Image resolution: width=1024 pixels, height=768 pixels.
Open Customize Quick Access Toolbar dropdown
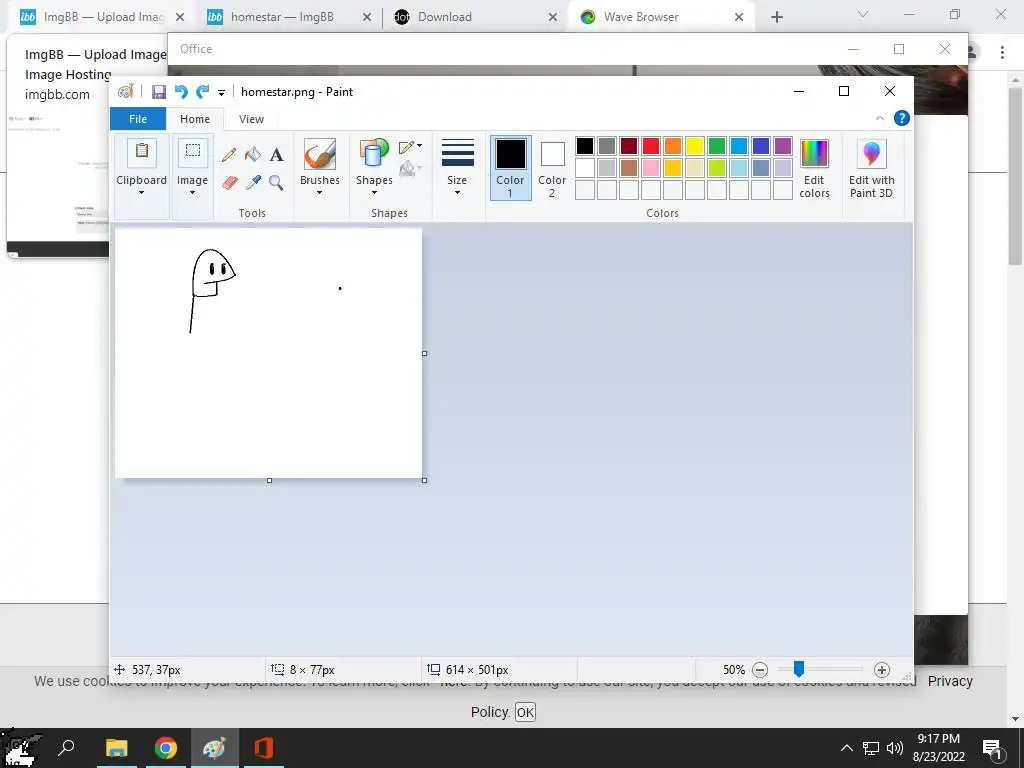point(221,93)
